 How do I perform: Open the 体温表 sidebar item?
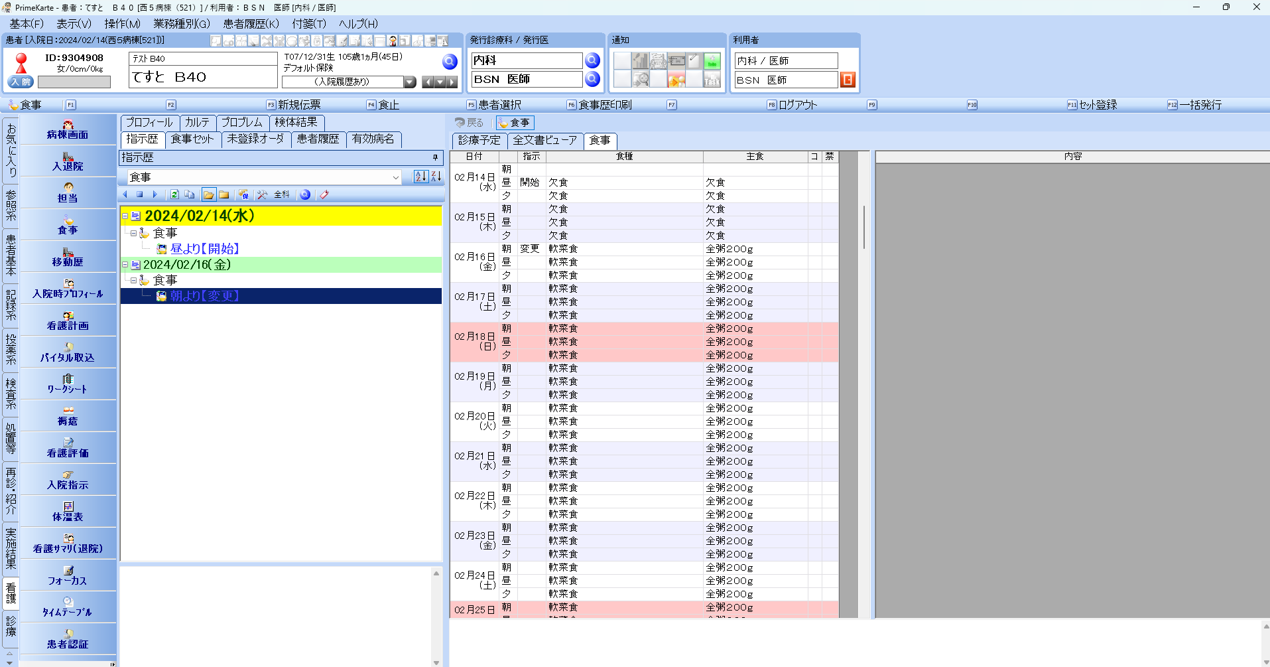tap(67, 514)
